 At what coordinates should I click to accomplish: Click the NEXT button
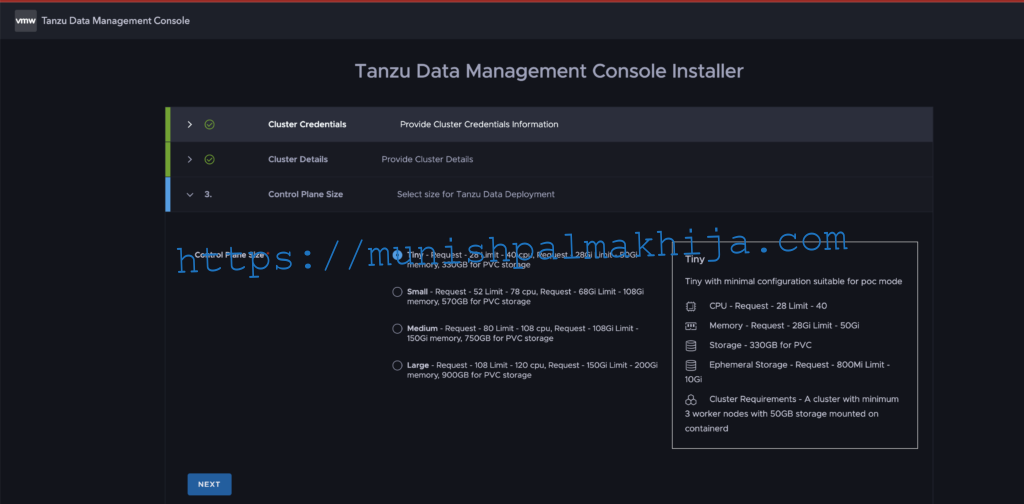tap(210, 484)
